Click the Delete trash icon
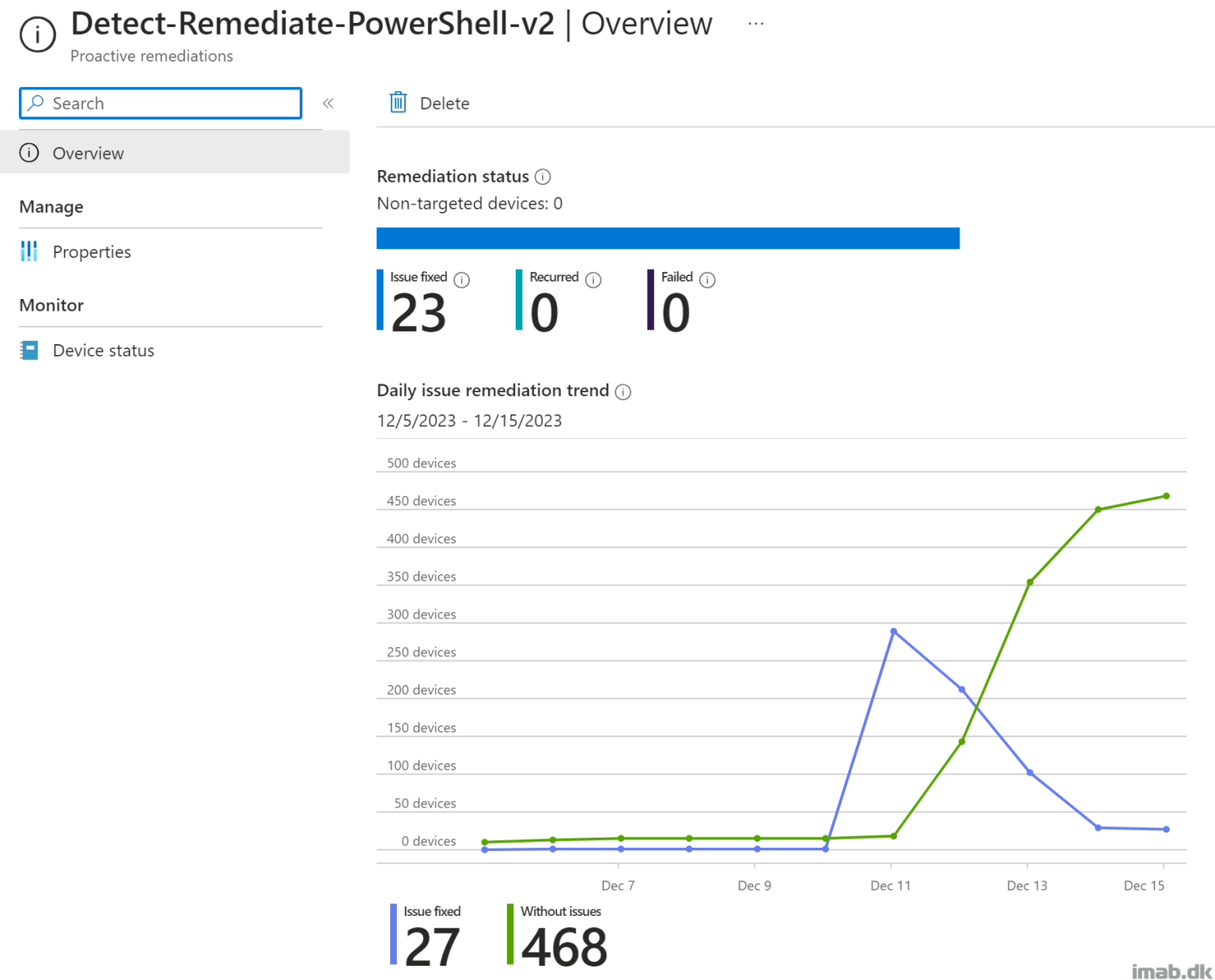This screenshot has height=980, width=1215. (398, 102)
